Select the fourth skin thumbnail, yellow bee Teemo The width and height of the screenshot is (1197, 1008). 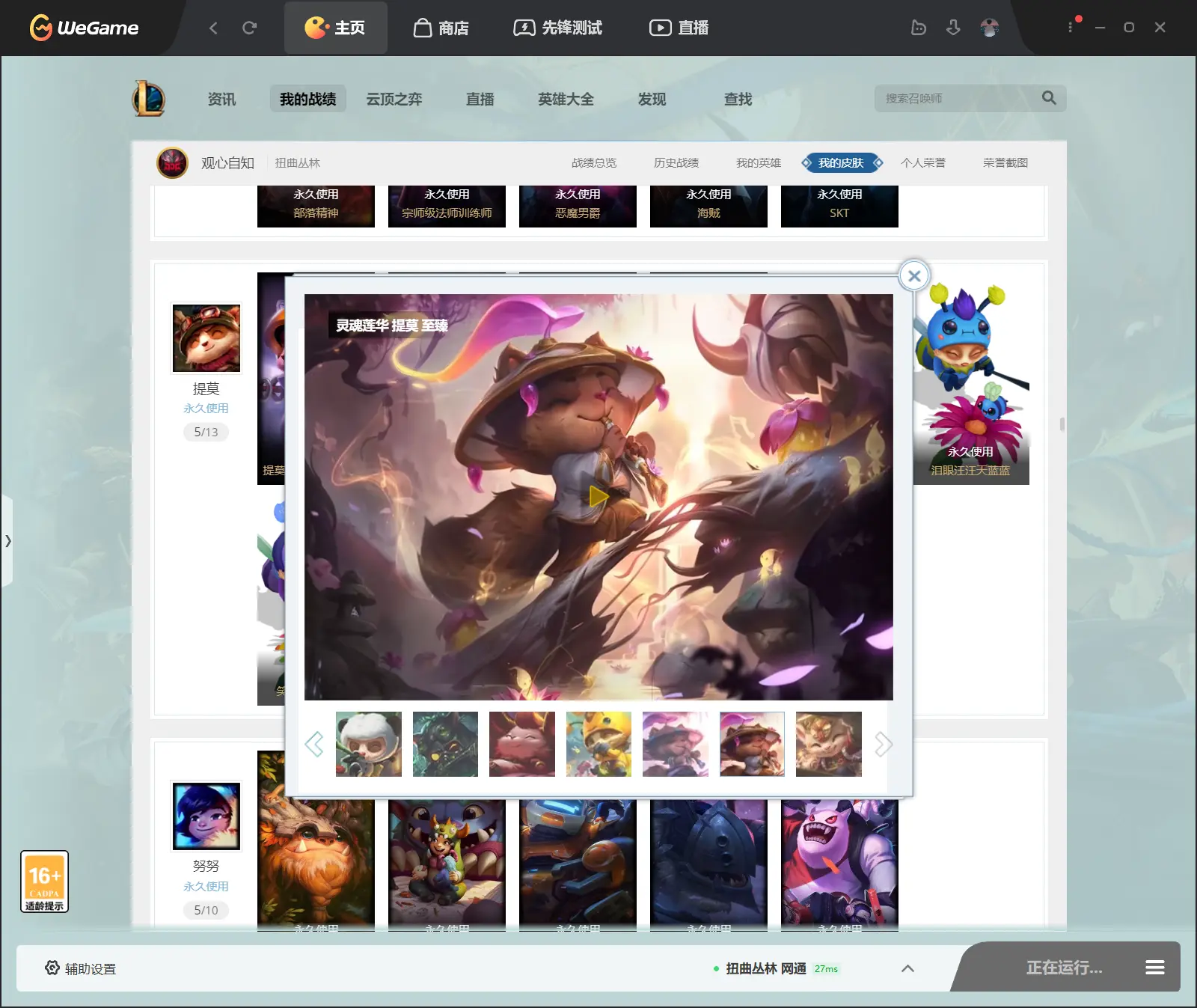pyautogui.click(x=598, y=744)
